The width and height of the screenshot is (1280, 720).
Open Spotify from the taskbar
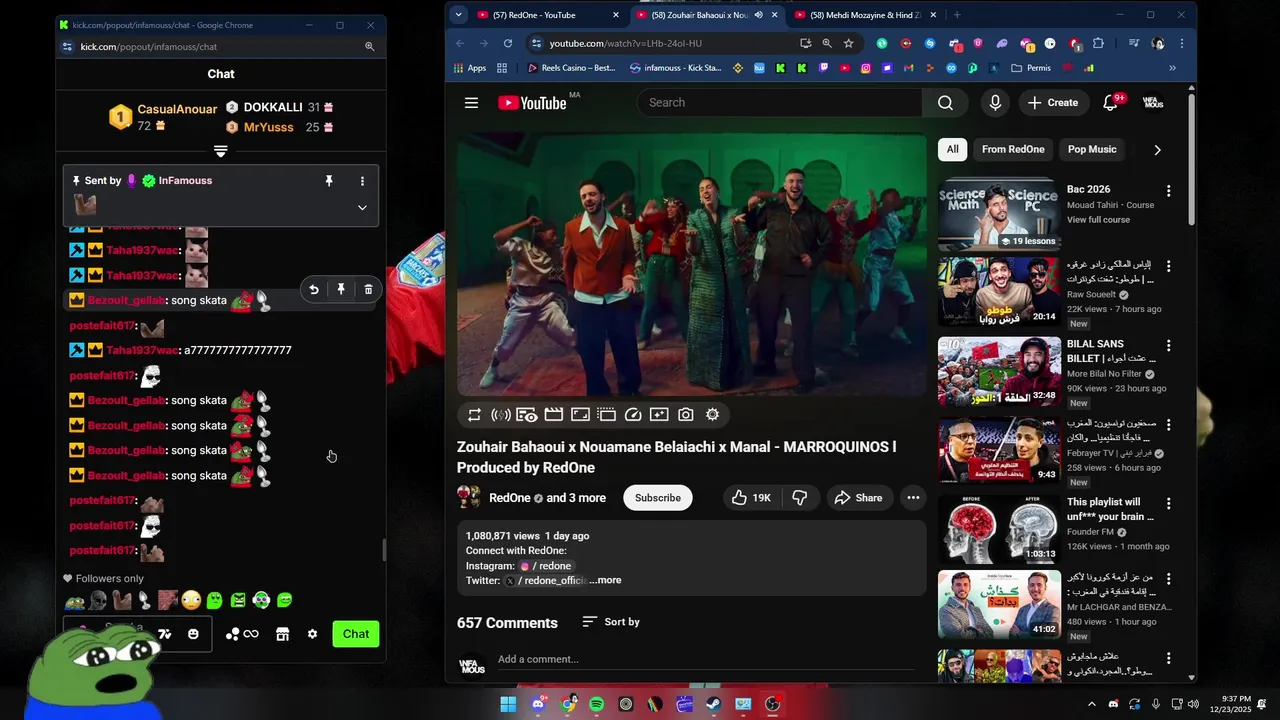pyautogui.click(x=597, y=704)
